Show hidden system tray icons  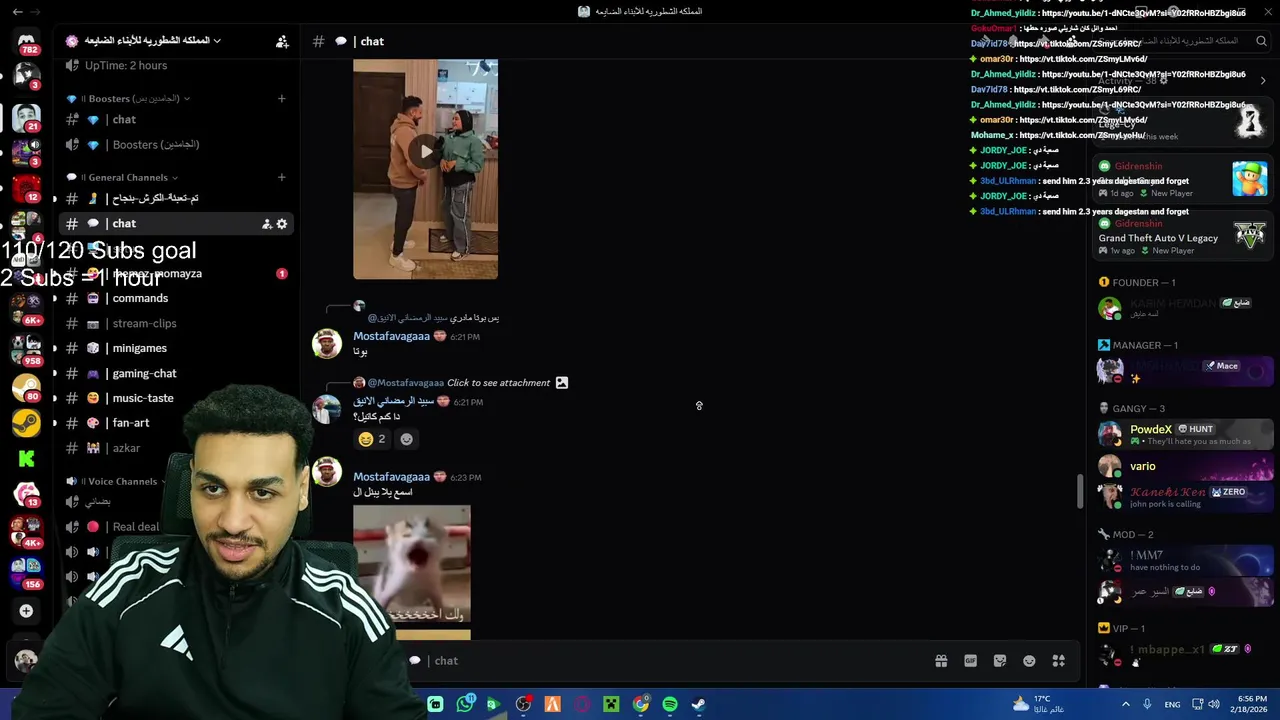1125,704
